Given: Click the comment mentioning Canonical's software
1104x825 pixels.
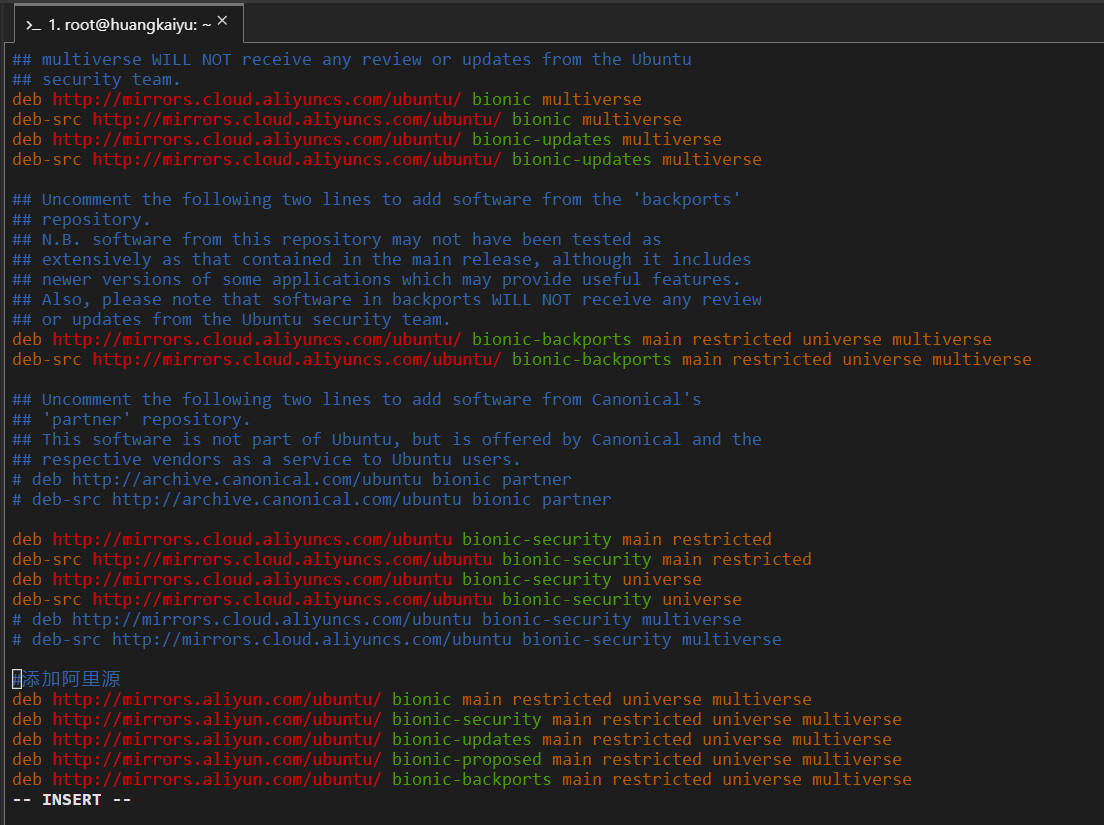Looking at the screenshot, I should [357, 399].
